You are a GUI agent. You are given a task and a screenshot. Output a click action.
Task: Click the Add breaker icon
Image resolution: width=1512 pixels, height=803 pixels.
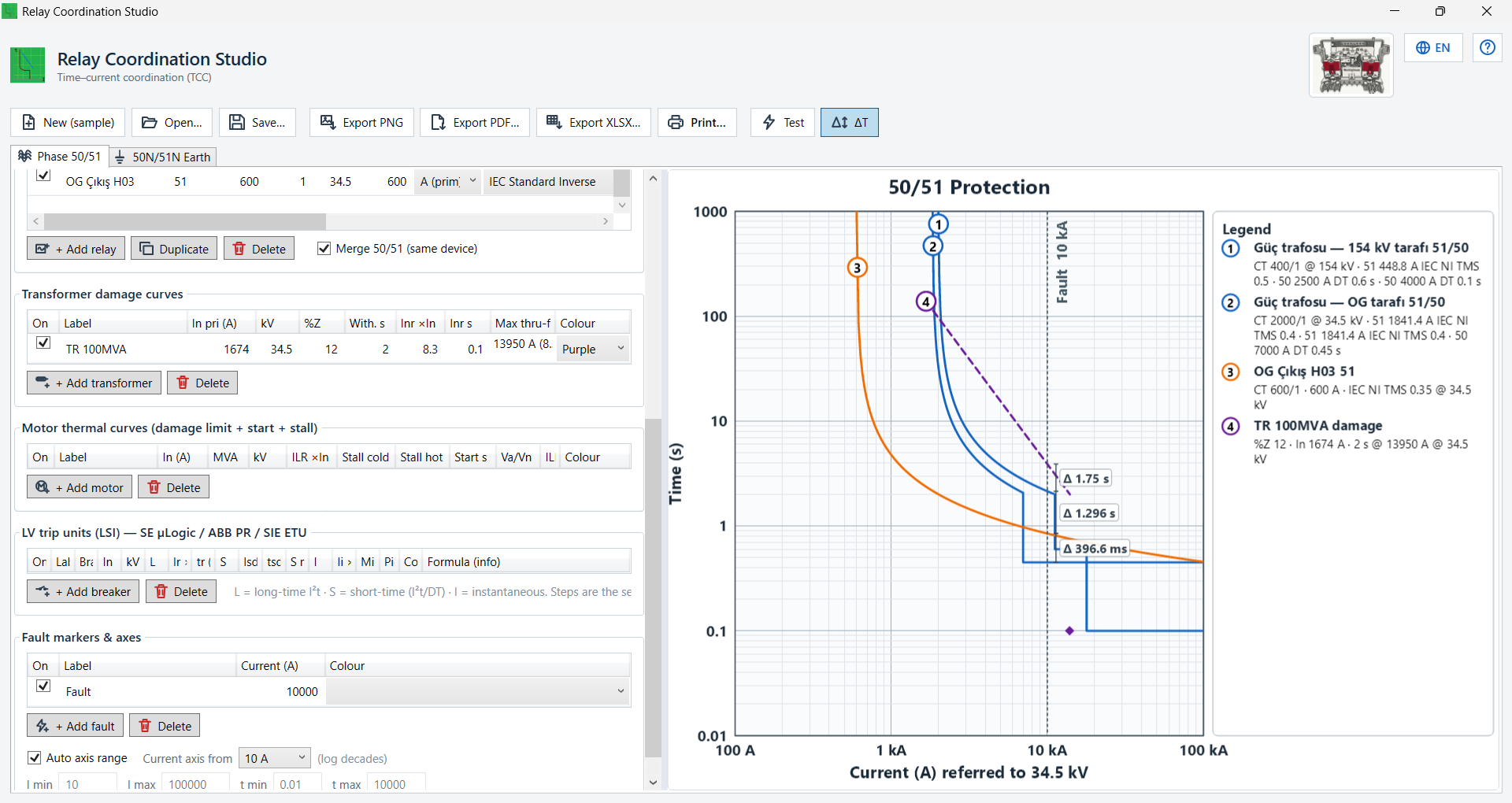tap(43, 591)
